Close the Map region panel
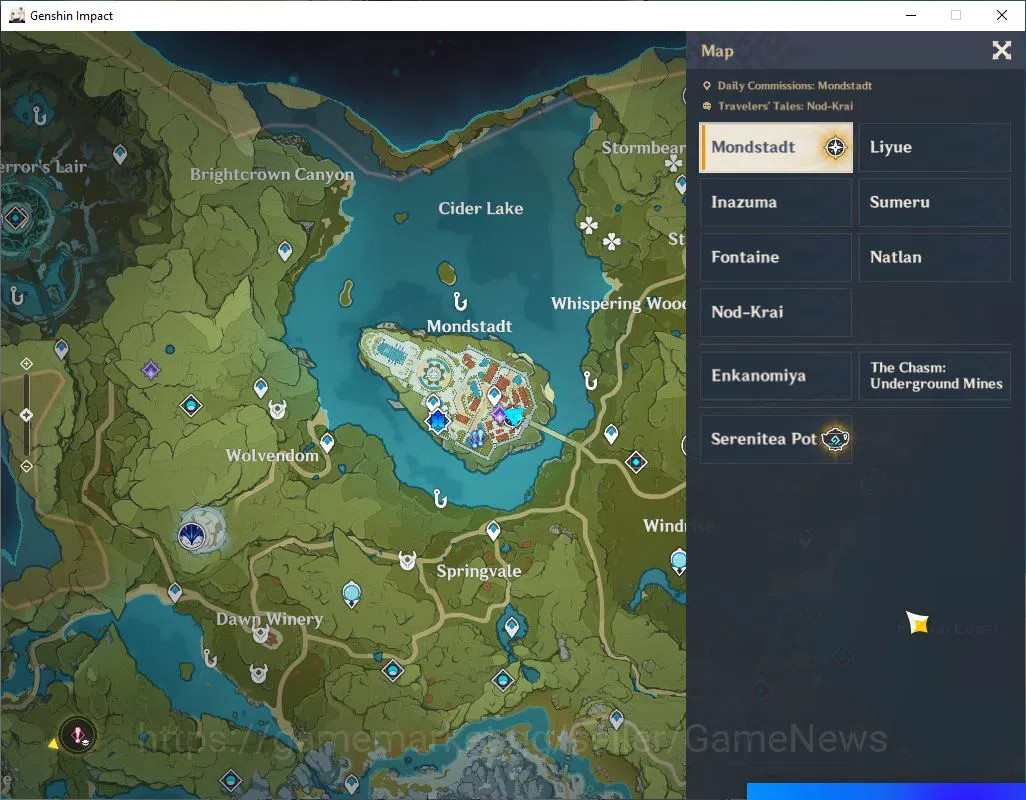The image size is (1026, 800). point(1001,50)
